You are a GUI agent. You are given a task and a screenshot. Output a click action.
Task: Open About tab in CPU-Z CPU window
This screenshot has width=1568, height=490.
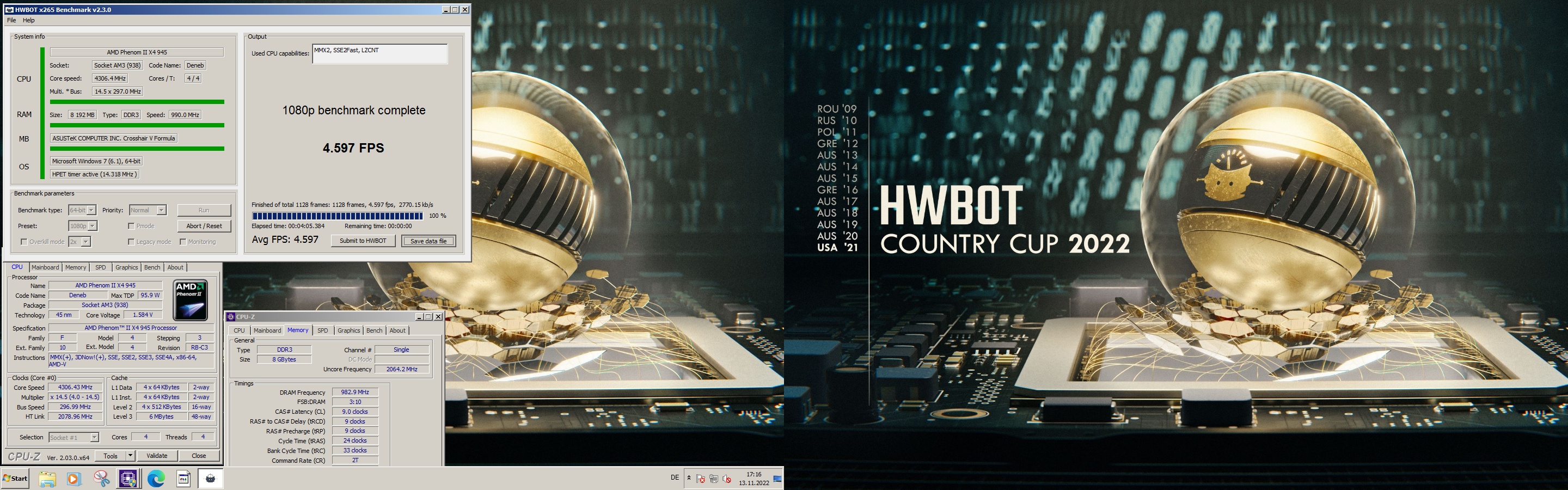(x=175, y=267)
